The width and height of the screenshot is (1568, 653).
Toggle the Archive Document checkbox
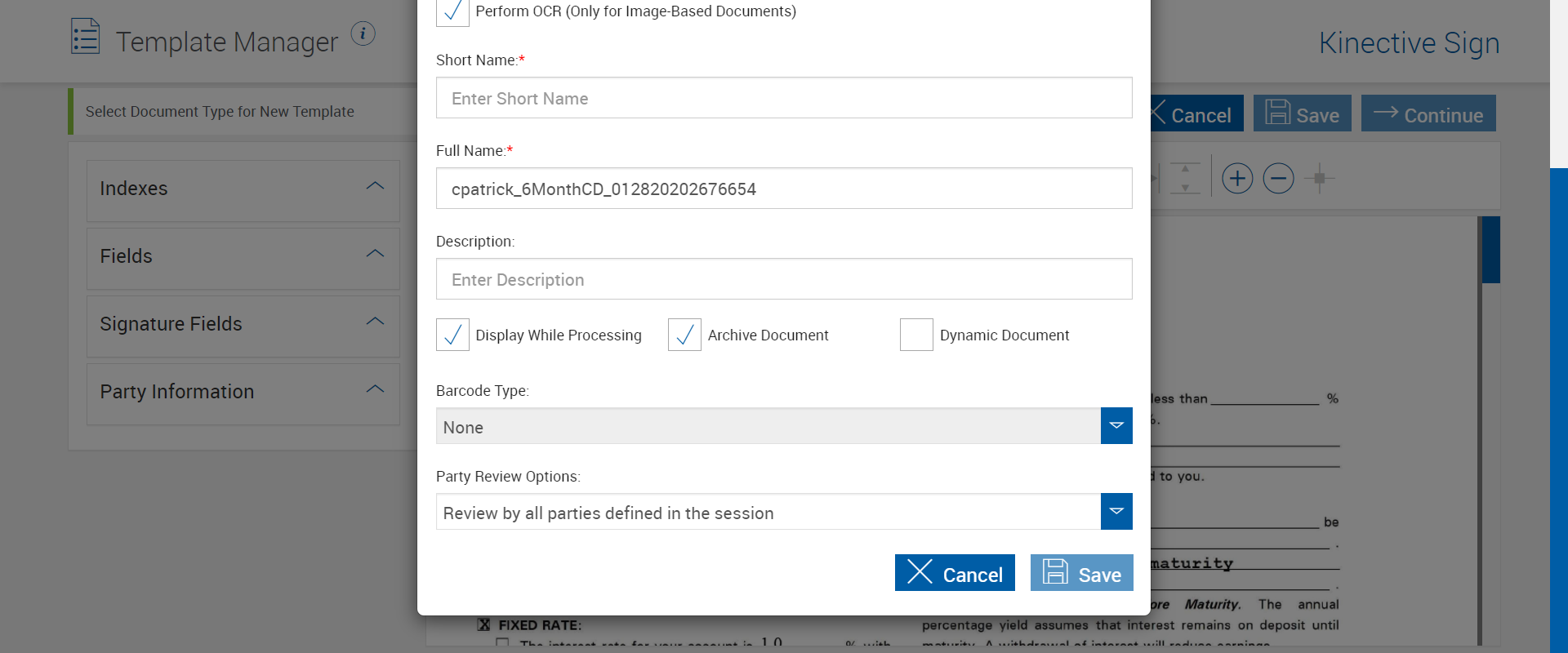point(684,335)
